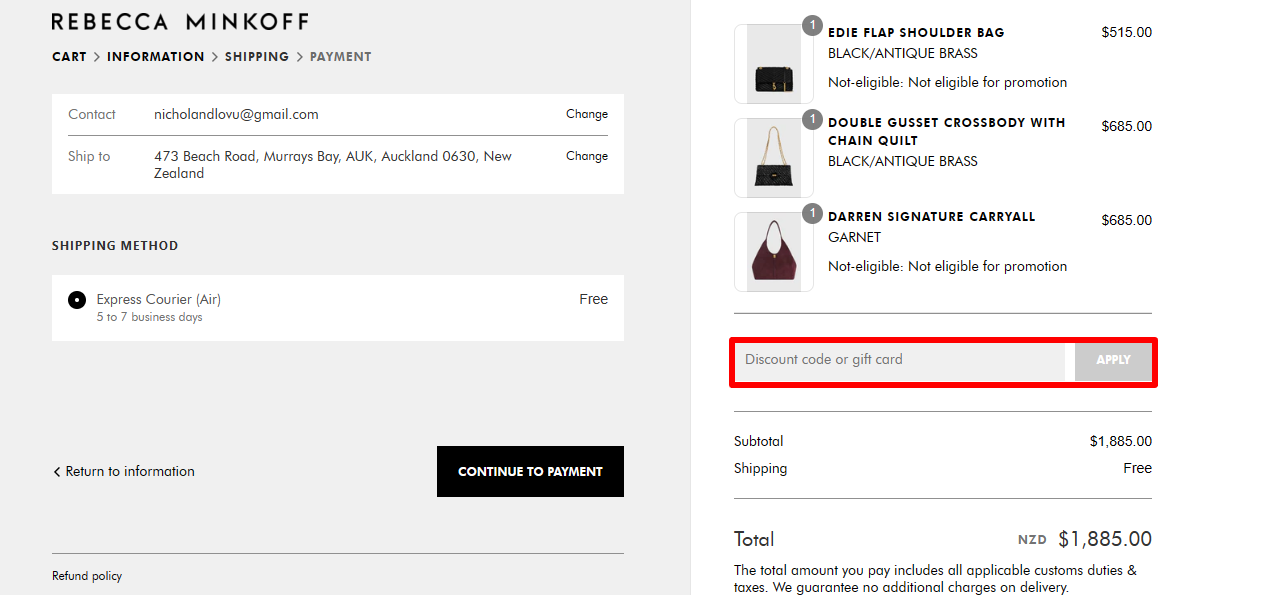Open the Double Gusset Crossbody thumbnail
This screenshot has width=1265, height=595.
[773, 157]
